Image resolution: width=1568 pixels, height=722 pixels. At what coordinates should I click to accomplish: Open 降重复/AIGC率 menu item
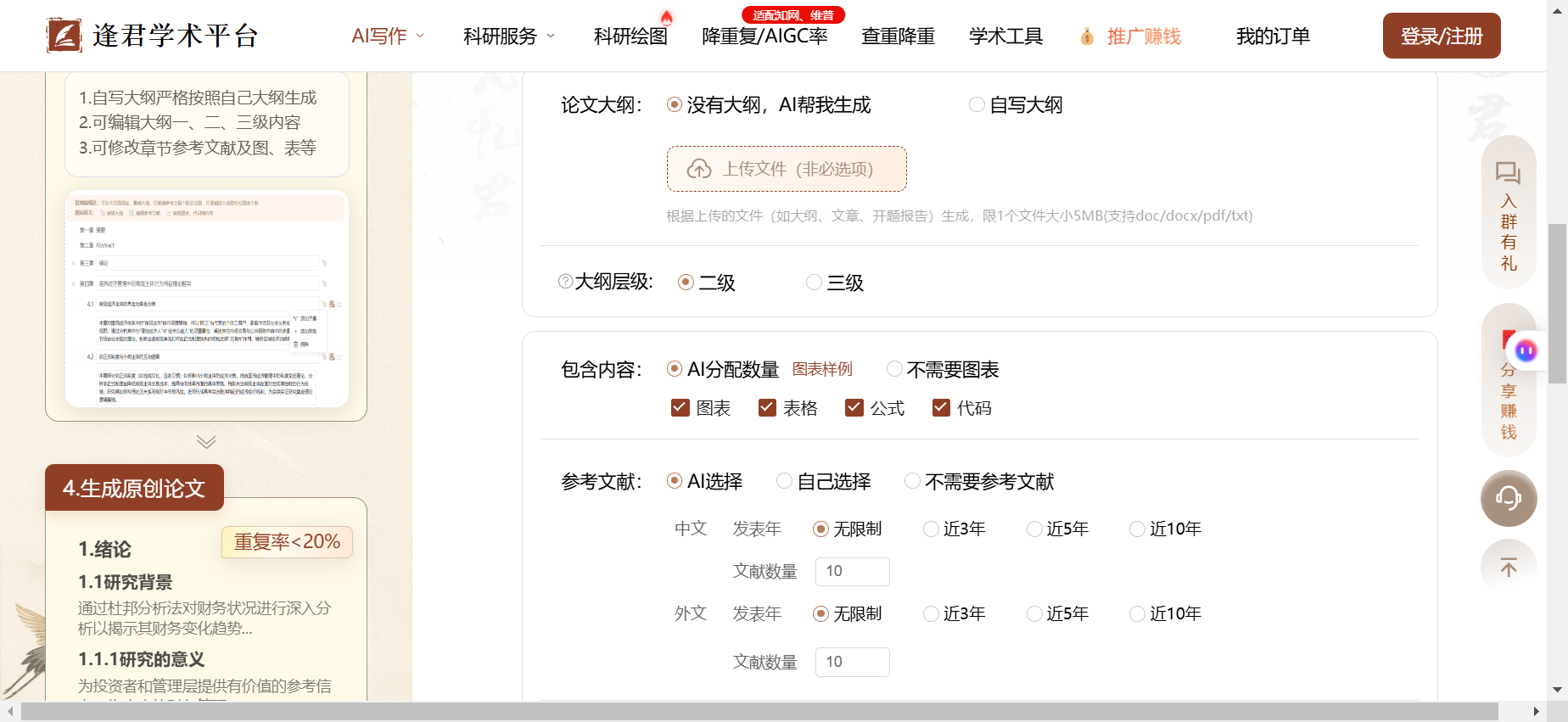click(764, 36)
